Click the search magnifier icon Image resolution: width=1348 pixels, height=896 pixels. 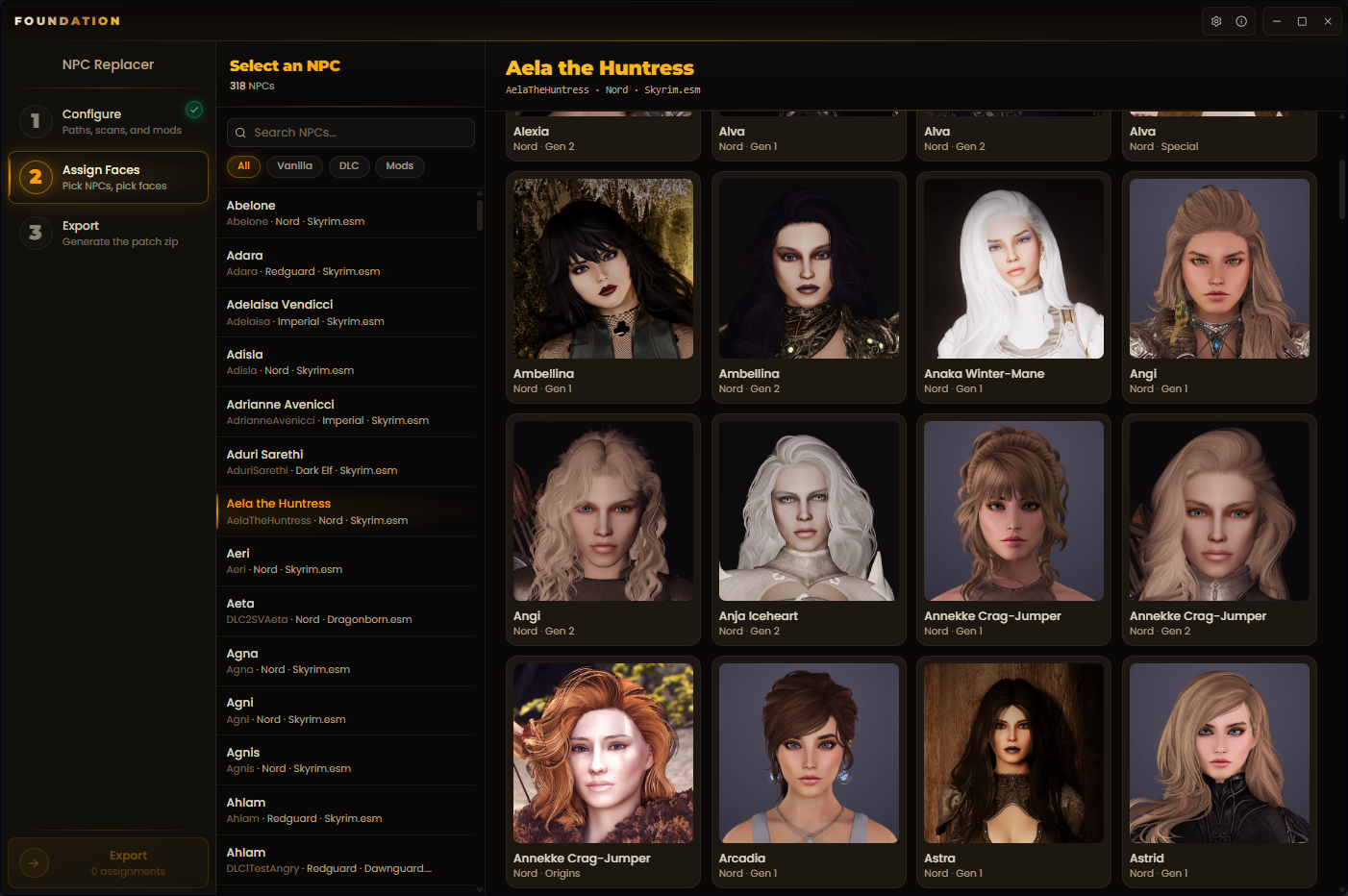click(x=240, y=133)
